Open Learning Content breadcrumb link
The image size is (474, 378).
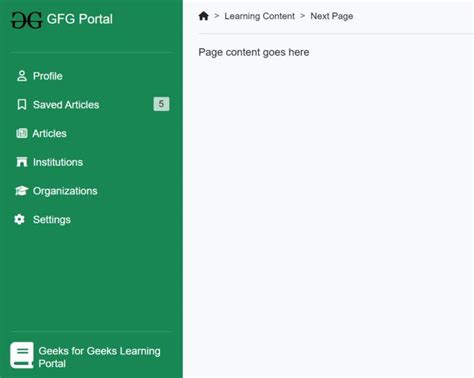pos(259,16)
